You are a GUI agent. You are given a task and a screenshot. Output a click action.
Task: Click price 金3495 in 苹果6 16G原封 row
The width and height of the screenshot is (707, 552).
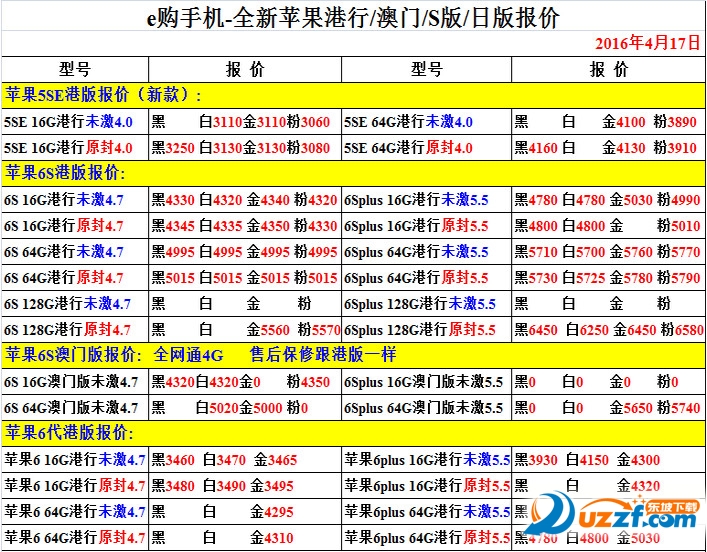point(272,486)
